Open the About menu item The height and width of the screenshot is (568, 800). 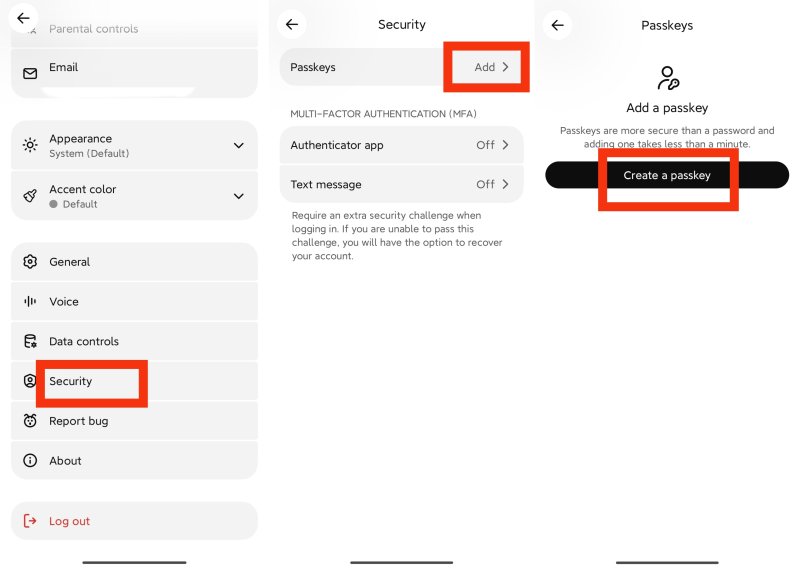134,460
